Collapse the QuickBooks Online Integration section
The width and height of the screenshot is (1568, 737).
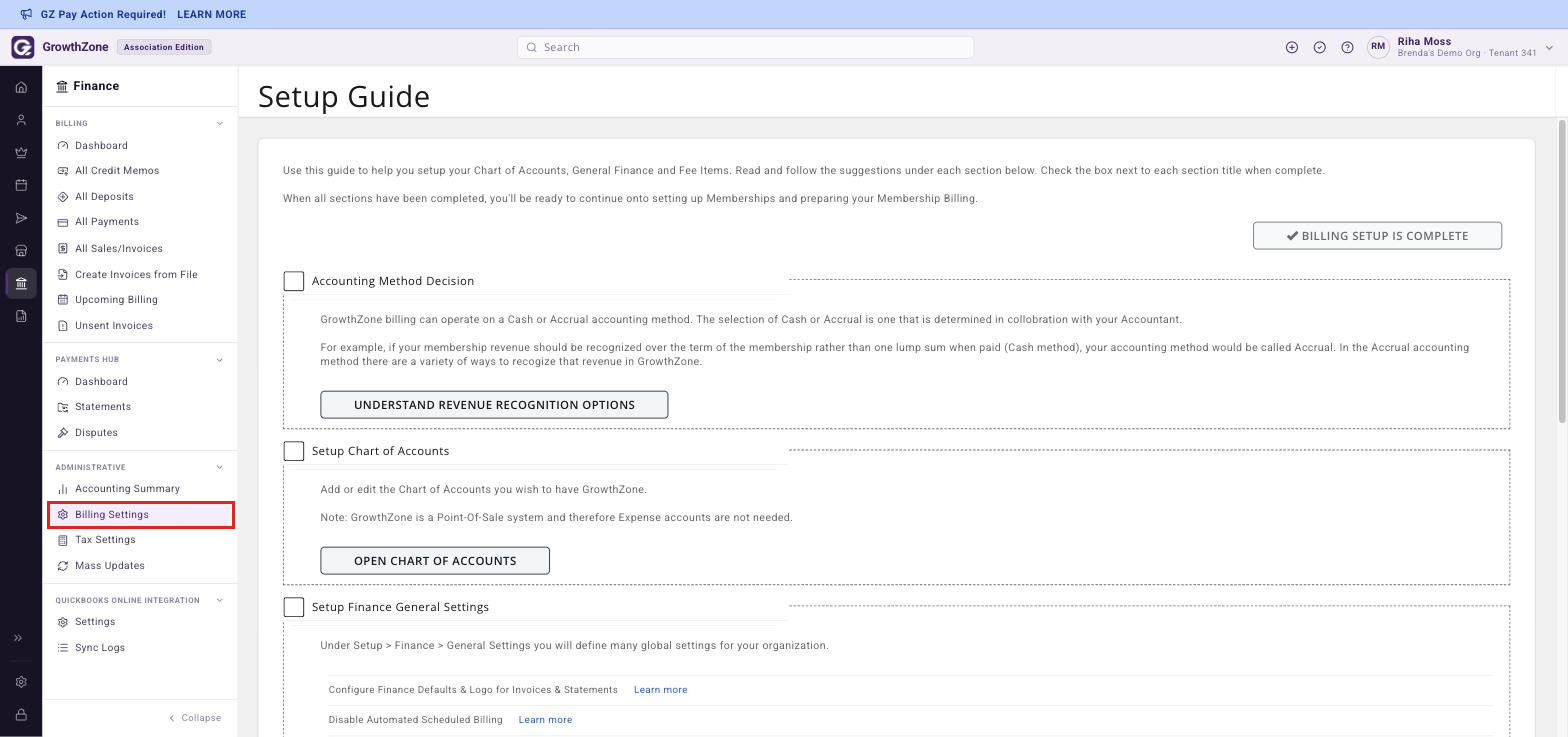point(220,601)
